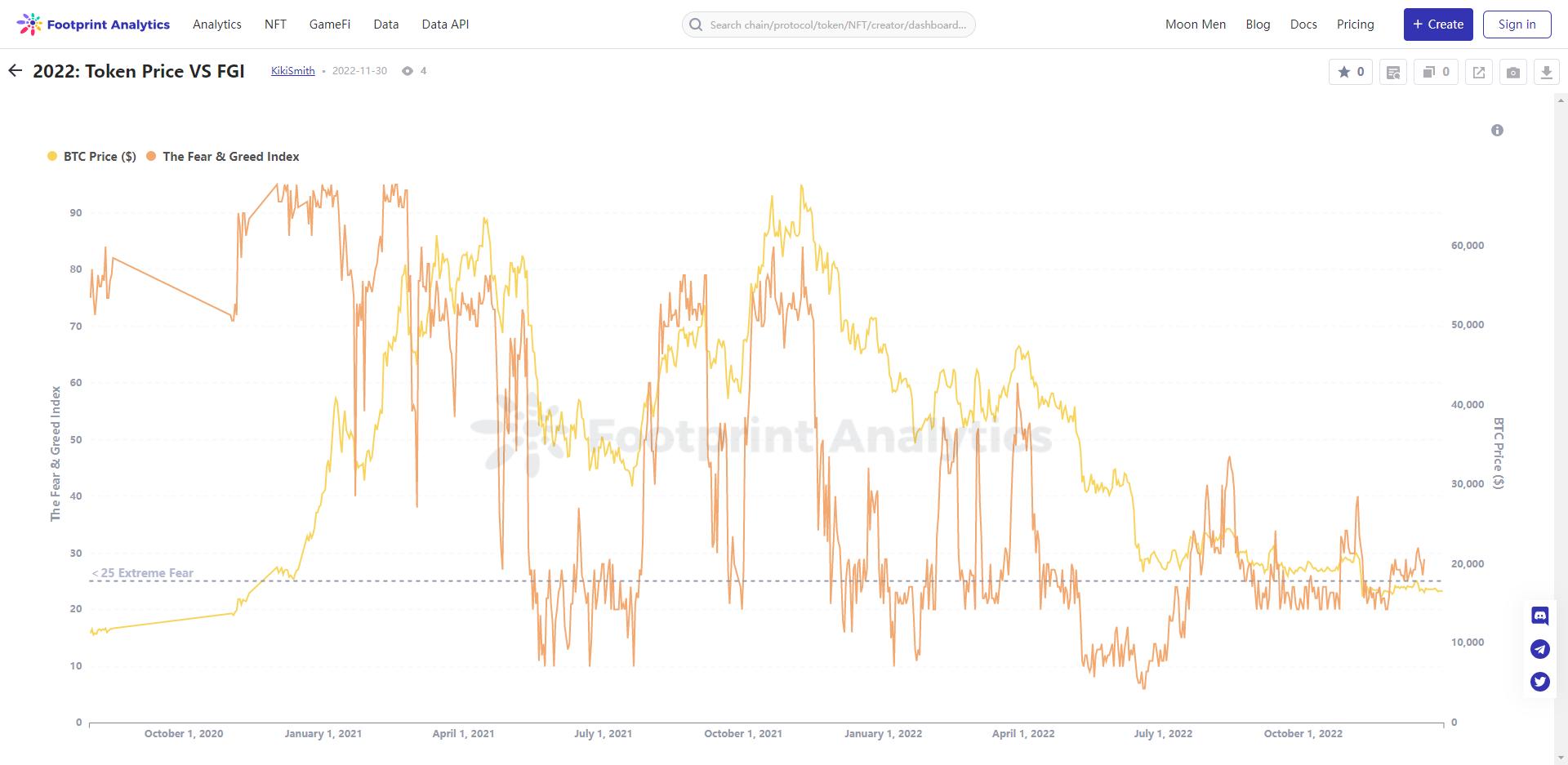Toggle BTC Price series in legend
The width and height of the screenshot is (1568, 765).
92,157
